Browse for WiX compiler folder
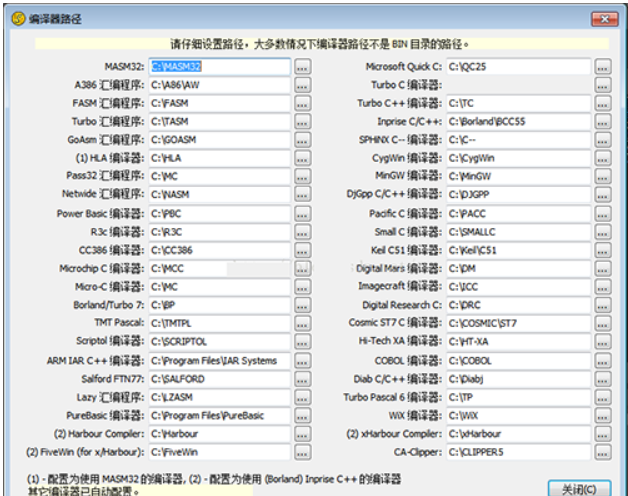Image resolution: width=628 pixels, height=496 pixels. point(603,416)
